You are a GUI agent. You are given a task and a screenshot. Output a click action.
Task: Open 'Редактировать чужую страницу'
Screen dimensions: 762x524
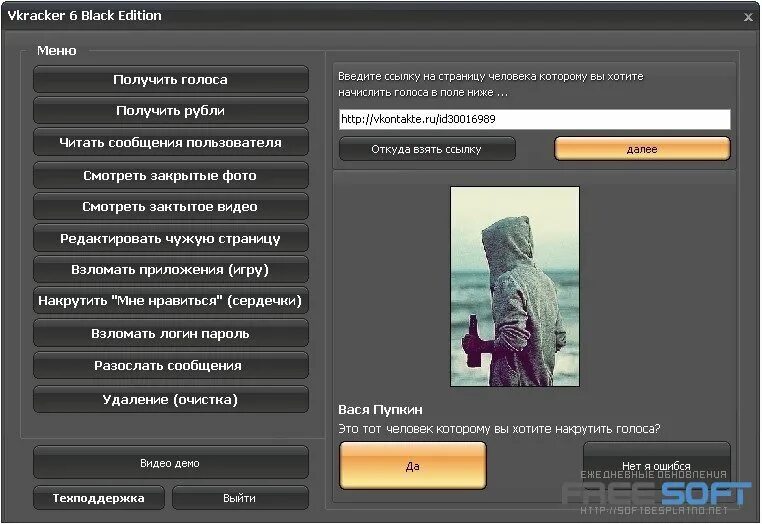171,239
